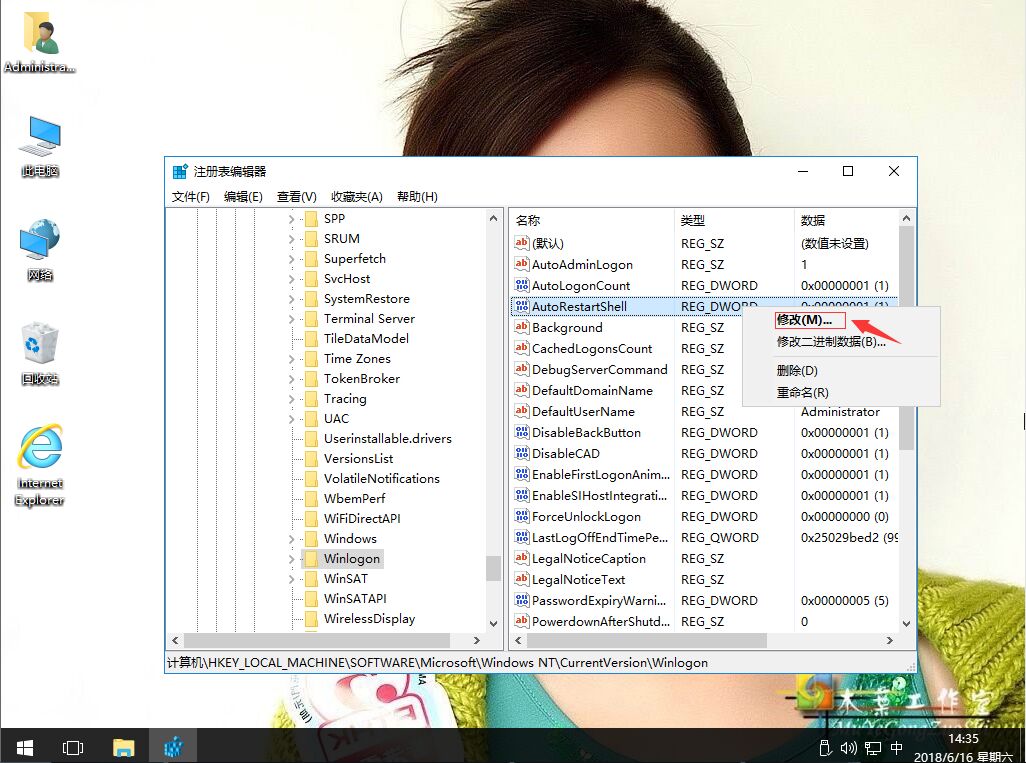This screenshot has width=1026, height=763.
Task: Expand the SystemRestore tree node
Action: click(x=290, y=298)
